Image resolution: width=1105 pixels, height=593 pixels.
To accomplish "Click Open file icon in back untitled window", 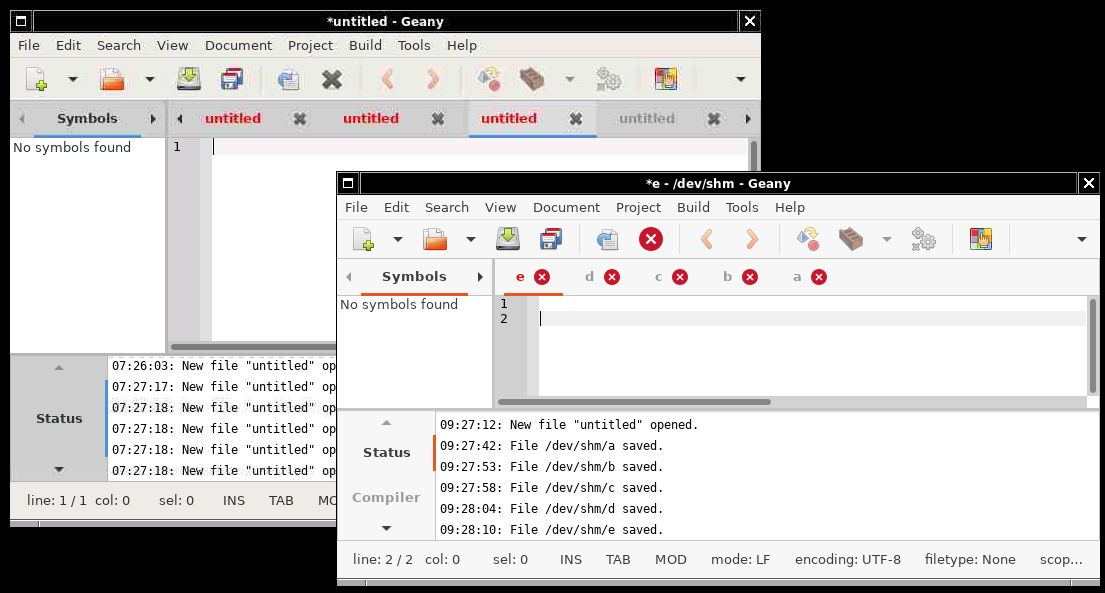I will pyautogui.click(x=112, y=79).
